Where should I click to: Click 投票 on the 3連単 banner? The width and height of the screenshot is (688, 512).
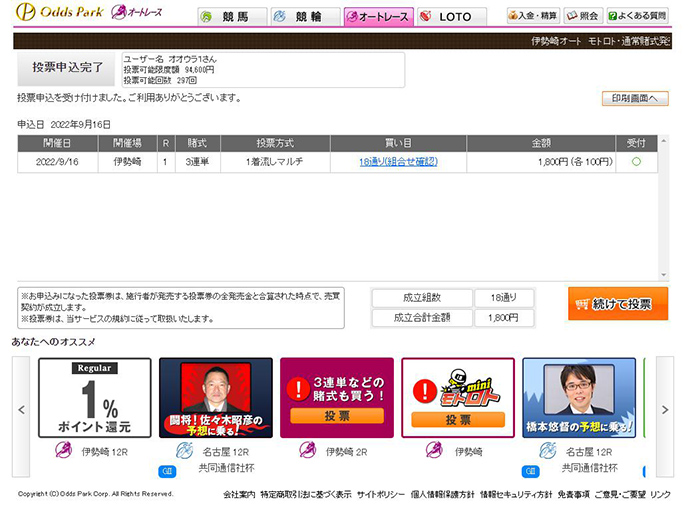pos(337,416)
